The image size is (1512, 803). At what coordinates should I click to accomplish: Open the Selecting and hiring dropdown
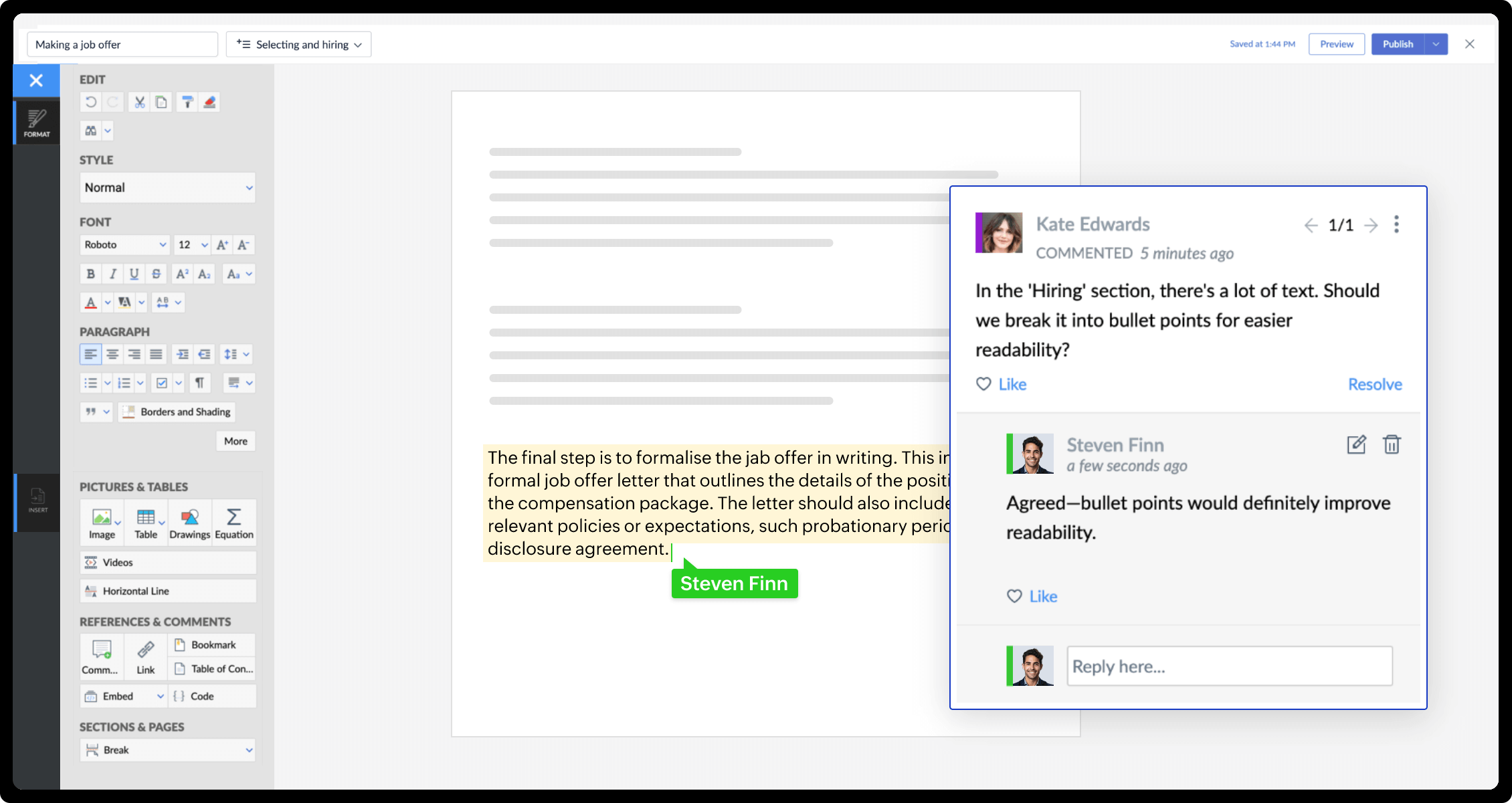pos(298,45)
